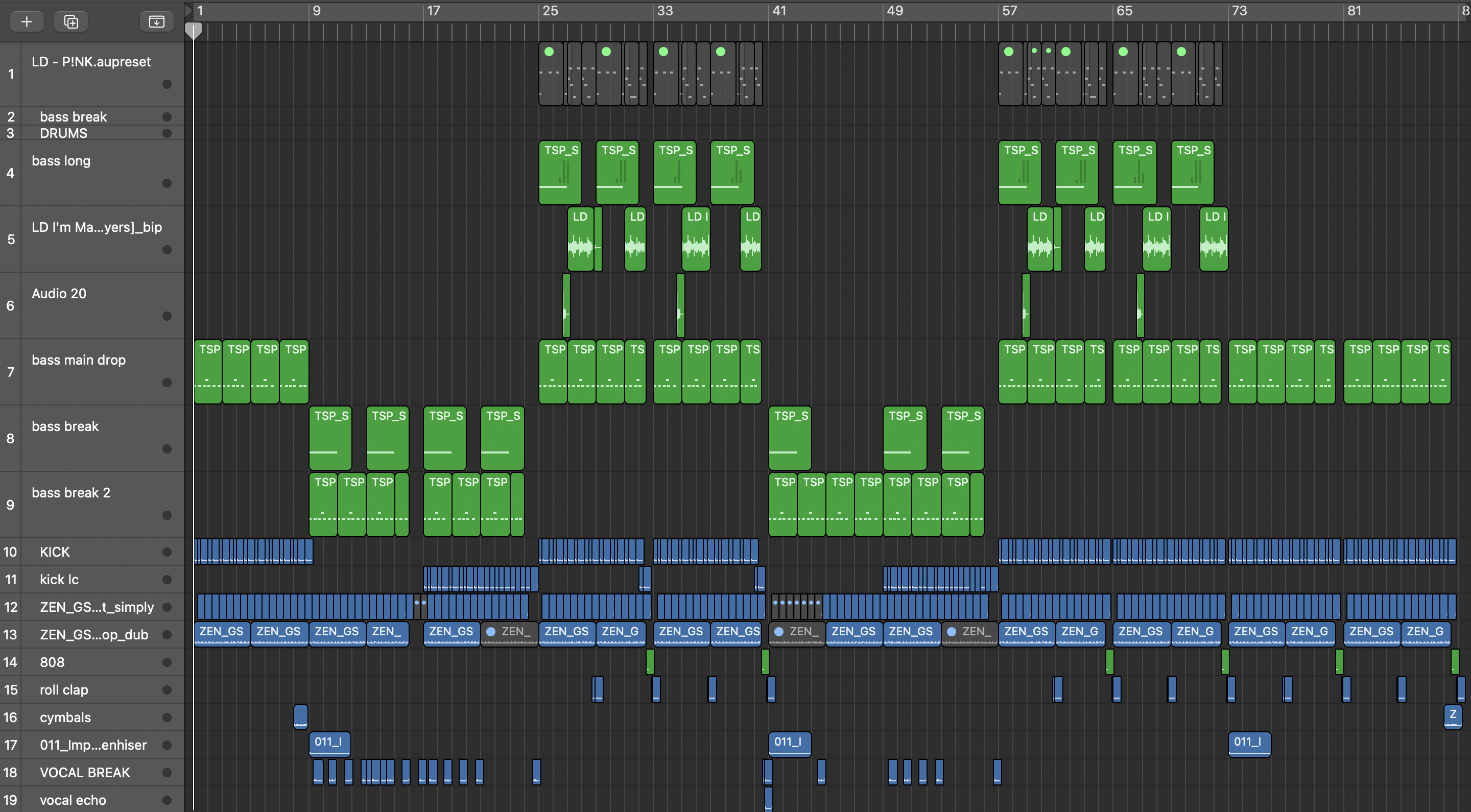Toggle the dot on VOCAL BREAK track header
Screen dimensions: 1471x812
coord(167,773)
